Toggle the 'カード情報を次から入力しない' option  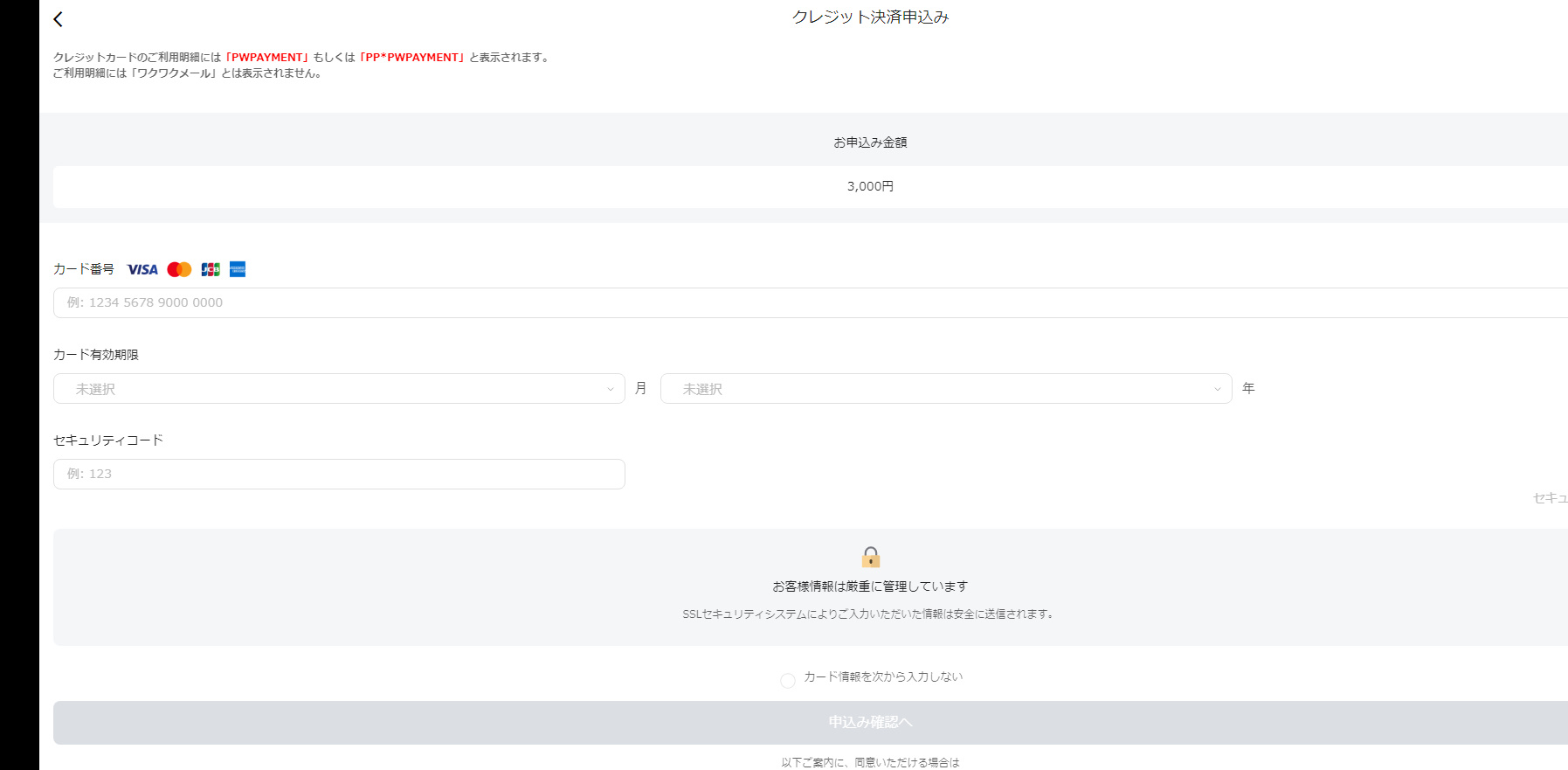(788, 680)
